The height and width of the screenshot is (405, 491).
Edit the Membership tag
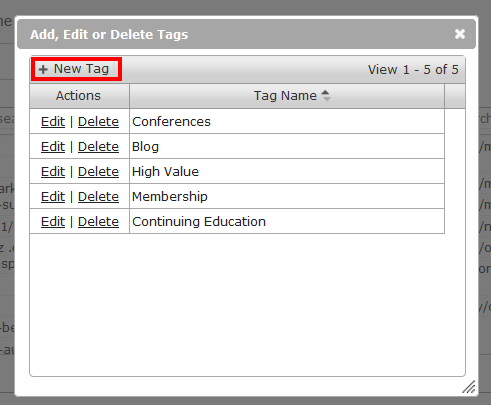coord(53,197)
